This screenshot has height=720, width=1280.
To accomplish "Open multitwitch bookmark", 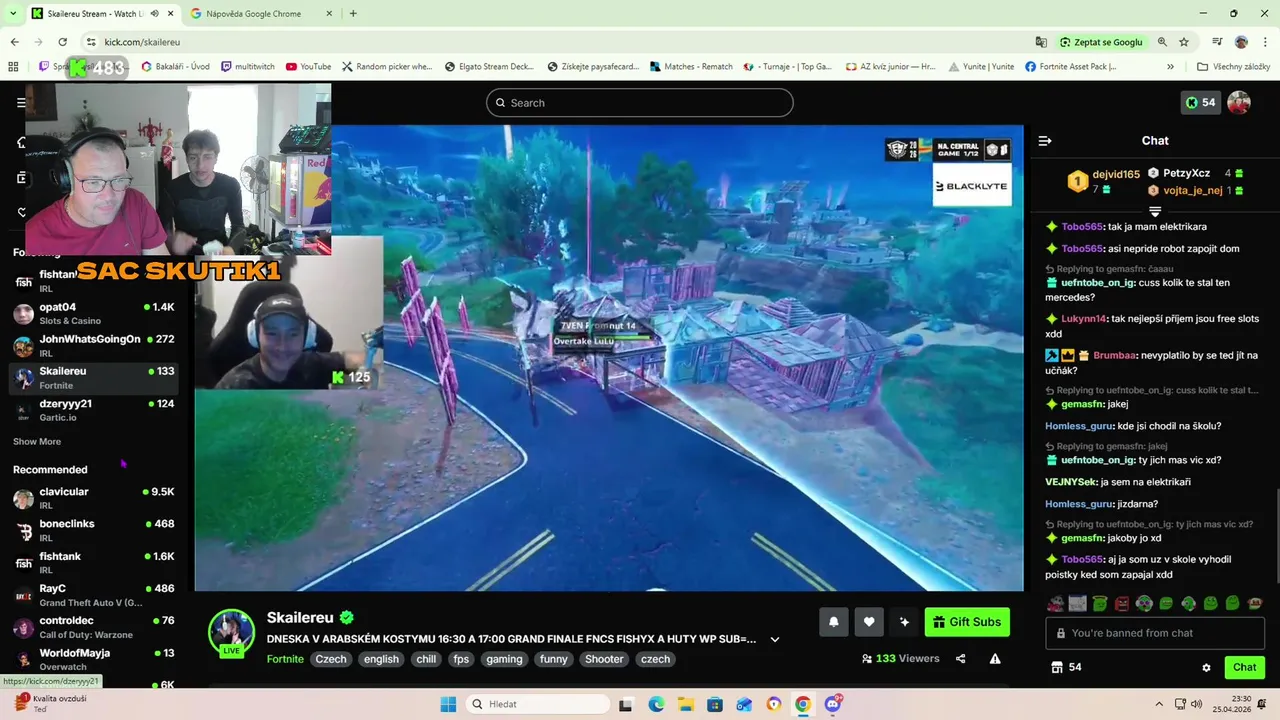I will [248, 67].
